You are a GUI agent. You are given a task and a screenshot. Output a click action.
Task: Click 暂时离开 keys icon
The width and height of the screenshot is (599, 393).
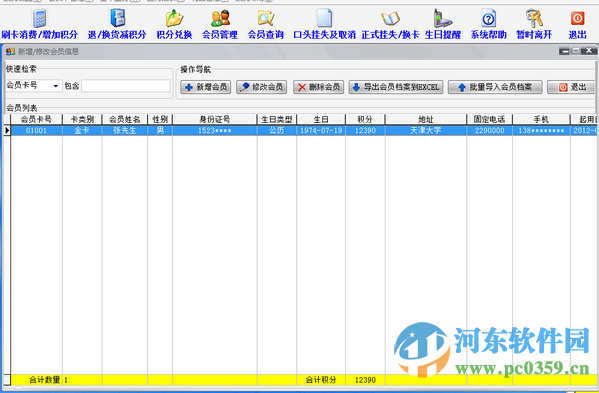pos(534,18)
